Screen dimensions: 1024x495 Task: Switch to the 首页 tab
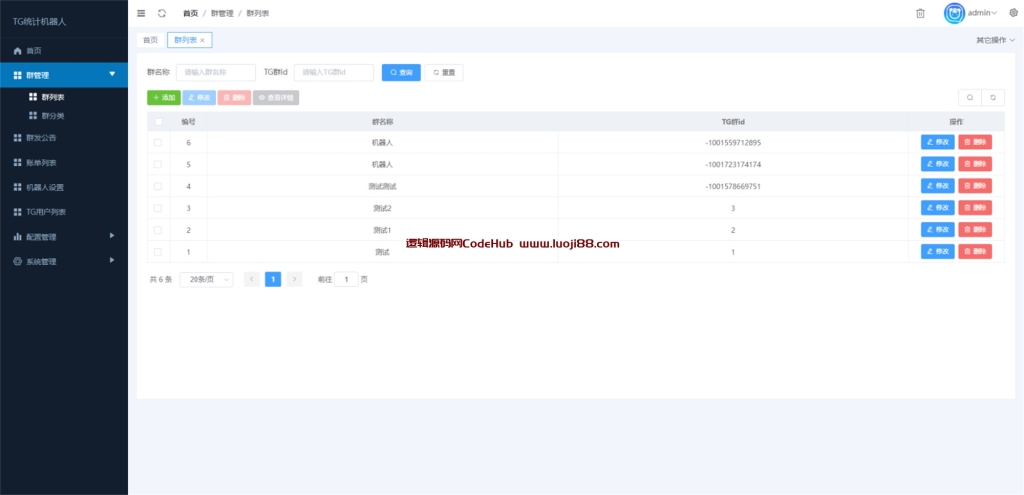[x=151, y=40]
